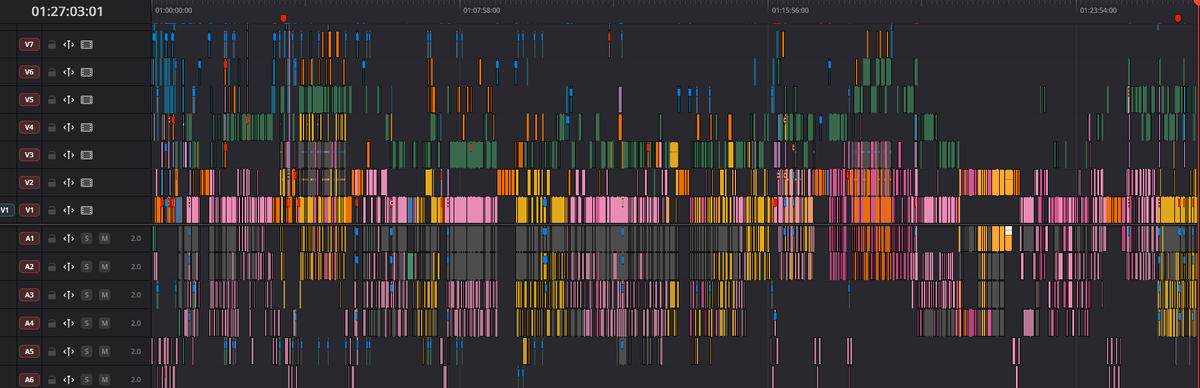Toggle auto track selector on V1
1200x388 pixels.
[68, 210]
